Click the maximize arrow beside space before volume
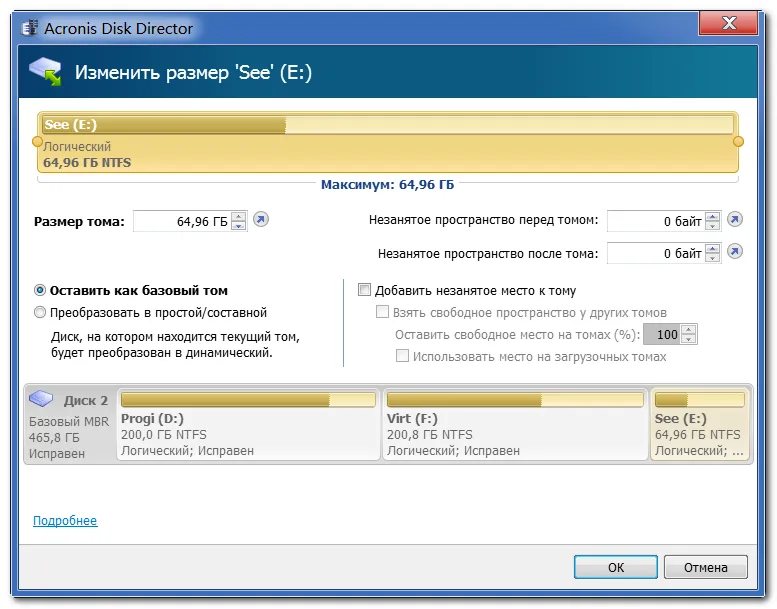 point(735,219)
